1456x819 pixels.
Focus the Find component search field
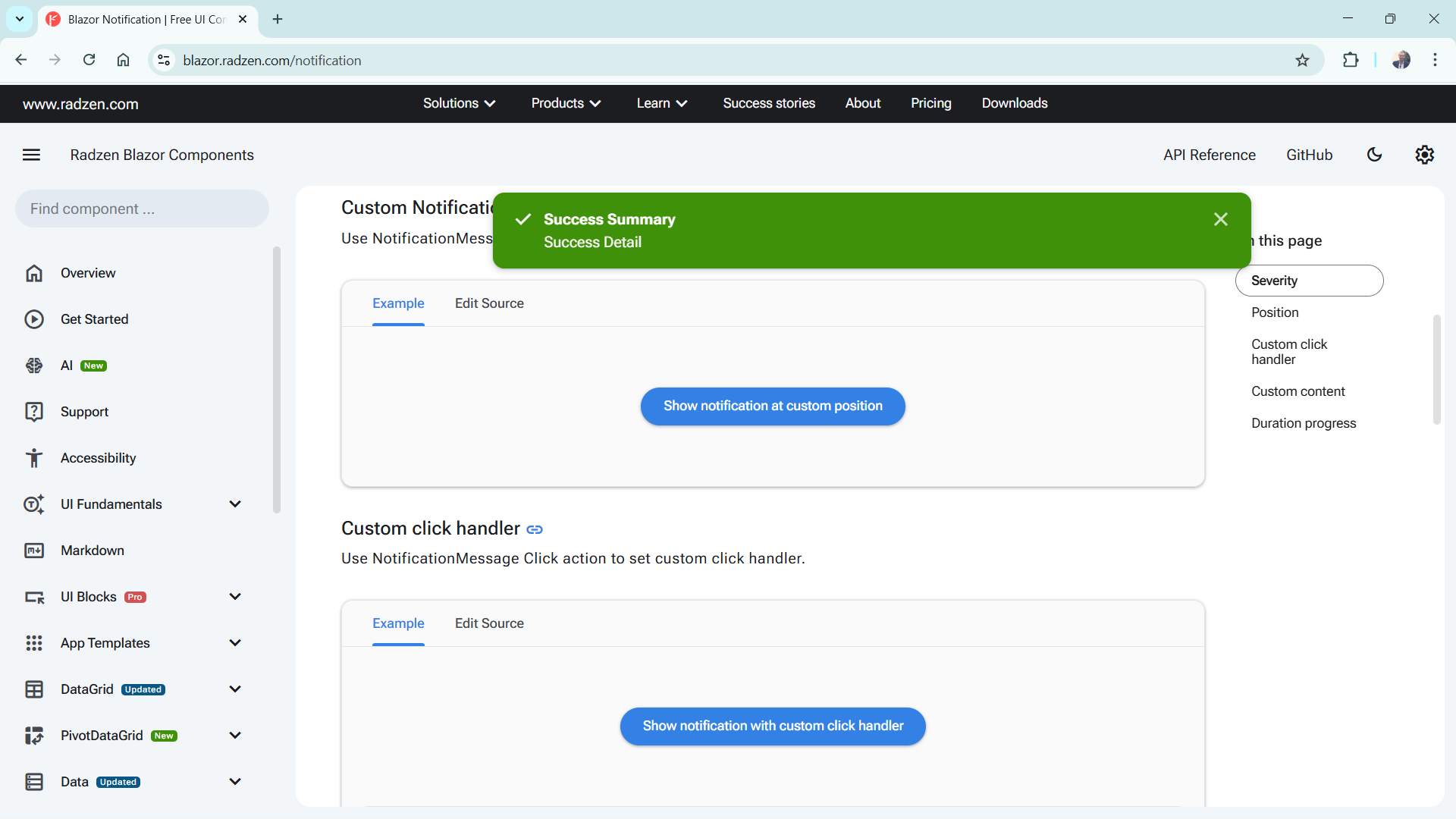pyautogui.click(x=142, y=209)
